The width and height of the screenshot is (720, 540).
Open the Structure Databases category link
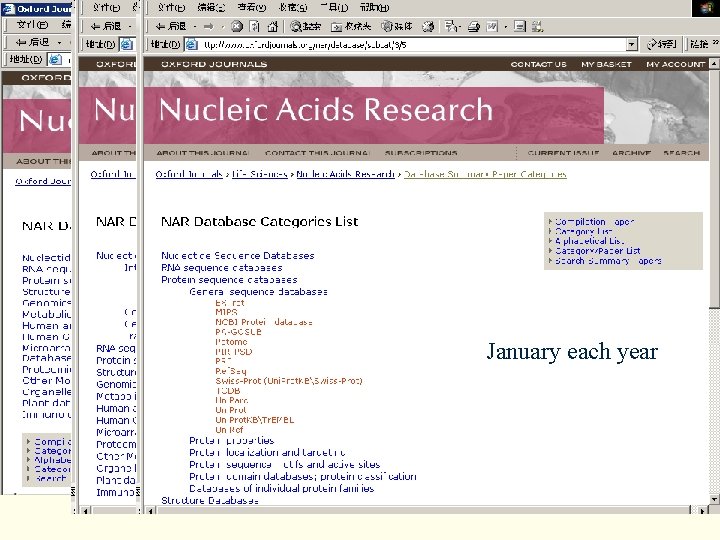click(209, 500)
